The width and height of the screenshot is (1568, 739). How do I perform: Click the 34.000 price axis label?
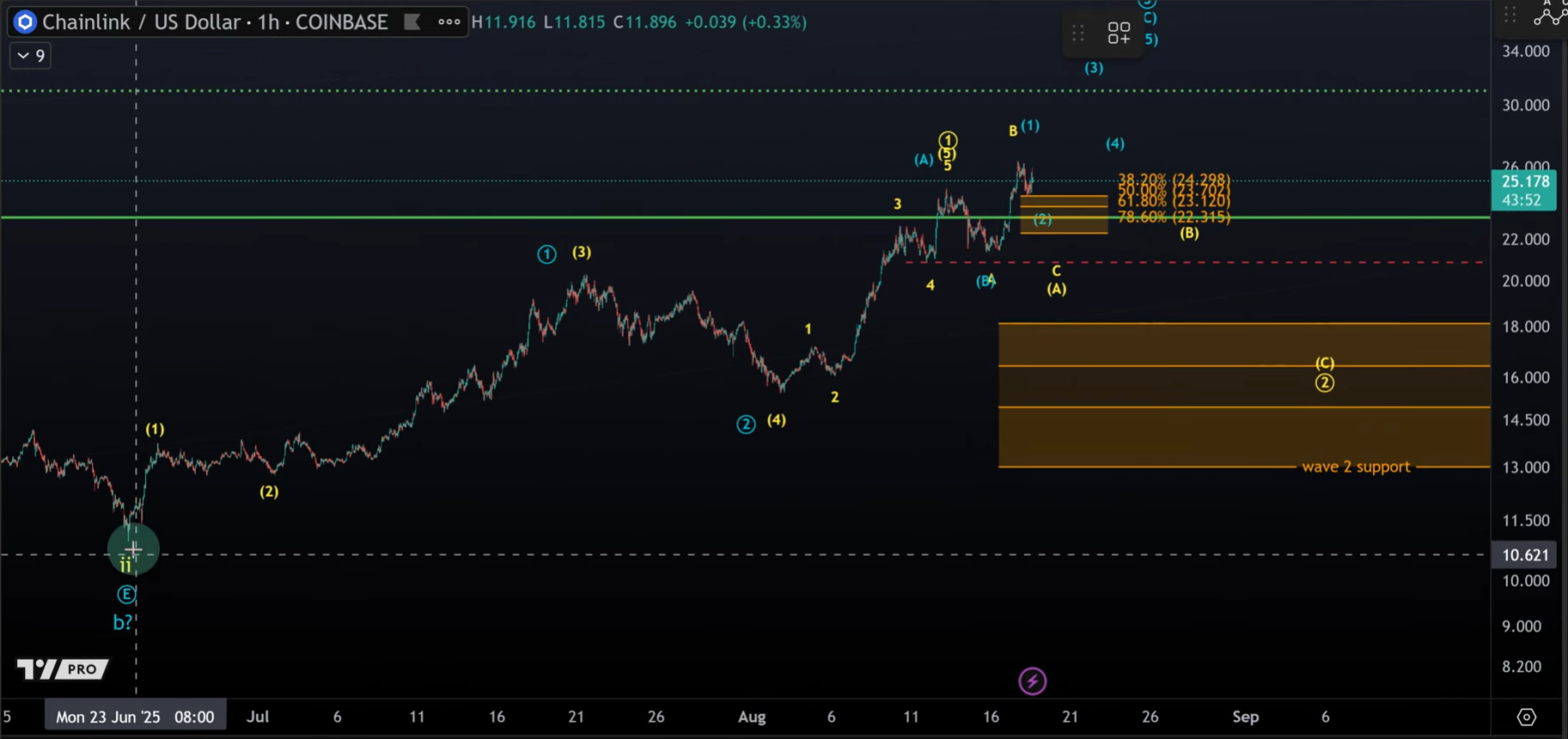pos(1525,52)
